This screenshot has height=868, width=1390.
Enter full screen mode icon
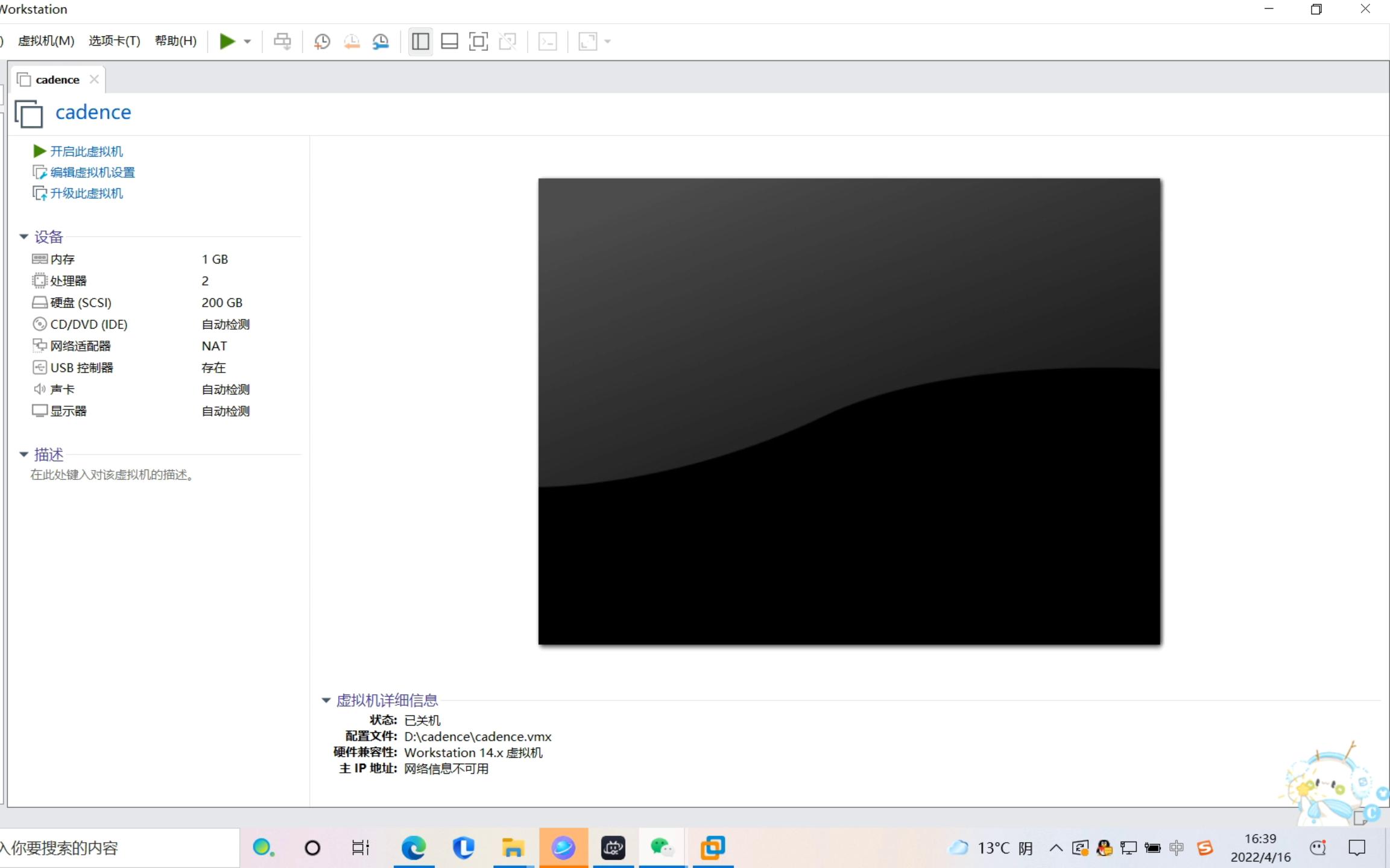click(478, 41)
